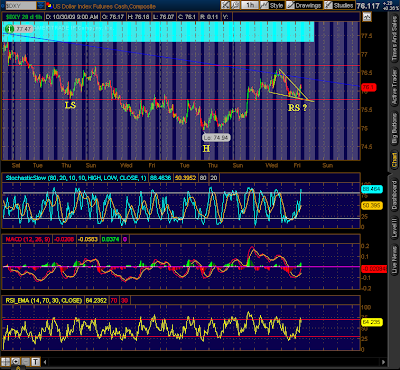The image size is (400, 370).
Task: Click the 50.395 orange stochastic value tag
Action: pos(371,206)
